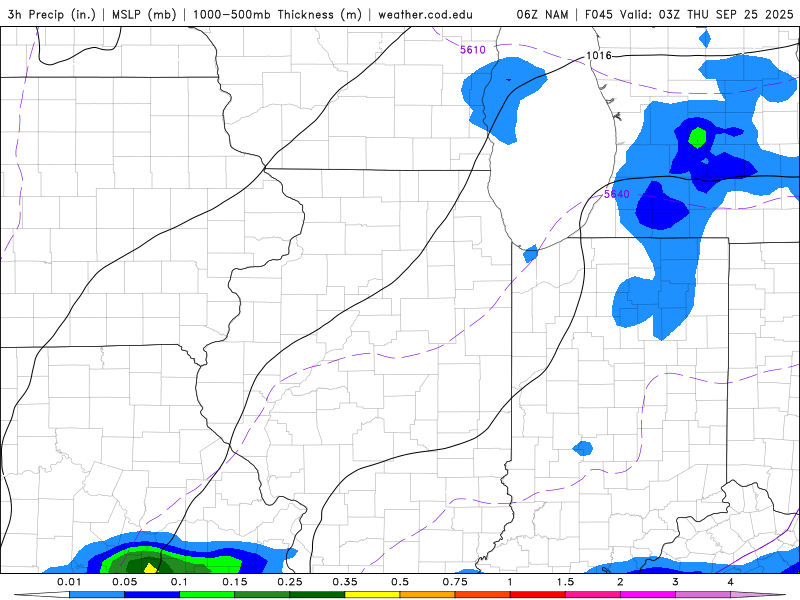This screenshot has height=600, width=800.
Task: Click the 'weather.cod.edu' text in header
Action: point(426,14)
